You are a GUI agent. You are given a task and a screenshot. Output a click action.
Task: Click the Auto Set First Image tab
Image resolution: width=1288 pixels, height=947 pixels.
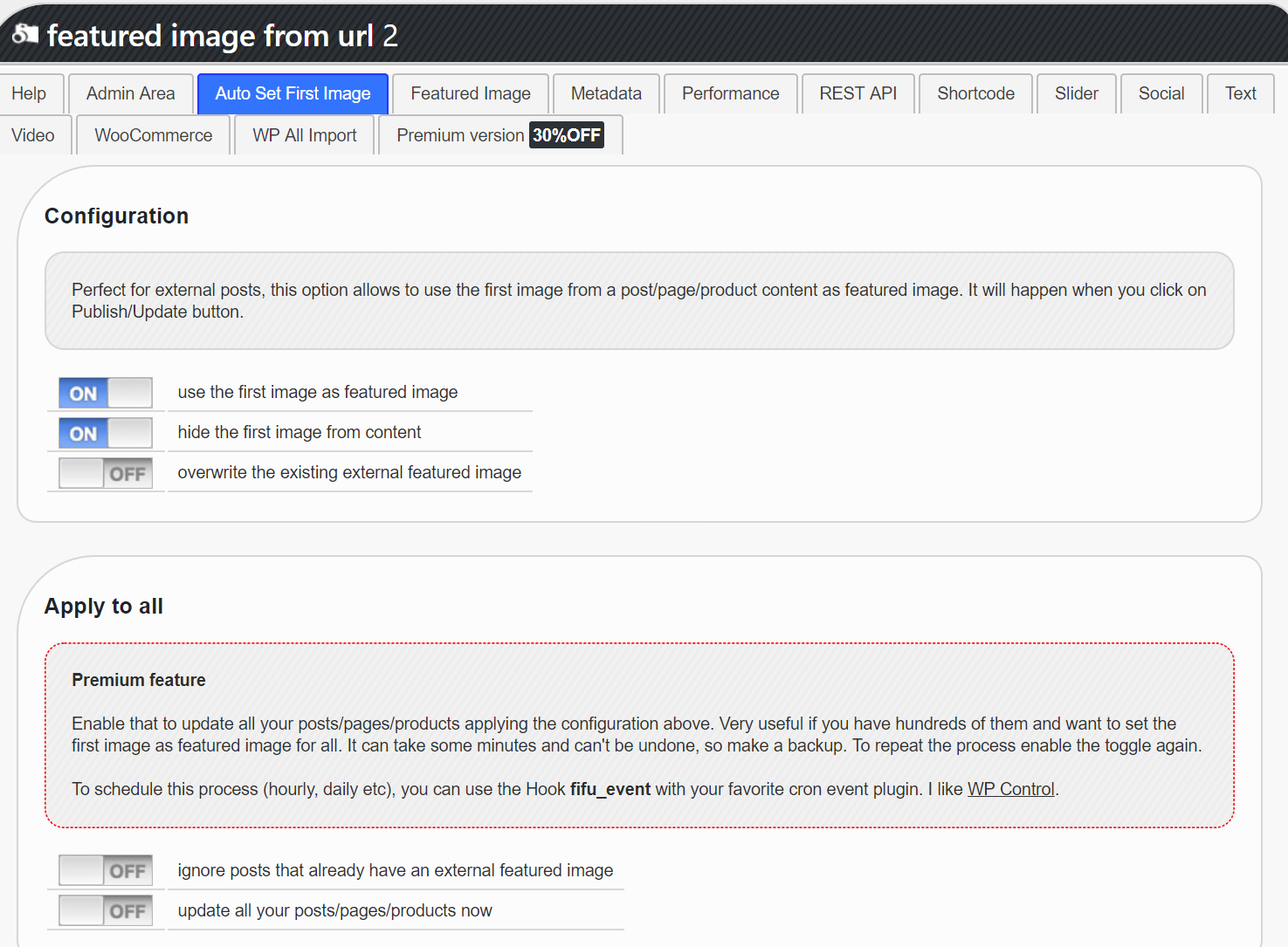click(x=293, y=93)
